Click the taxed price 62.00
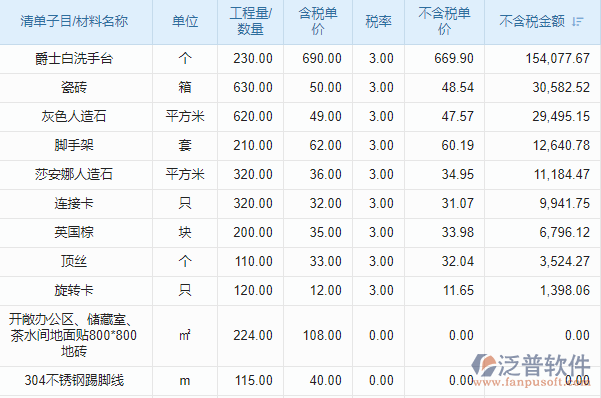Image resolution: width=601 pixels, height=398 pixels. (x=325, y=145)
